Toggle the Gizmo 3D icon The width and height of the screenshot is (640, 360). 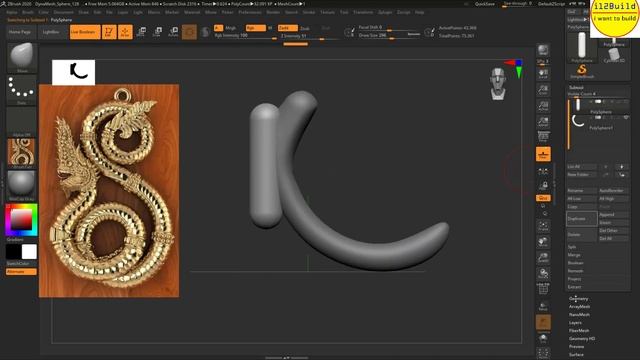189,32
